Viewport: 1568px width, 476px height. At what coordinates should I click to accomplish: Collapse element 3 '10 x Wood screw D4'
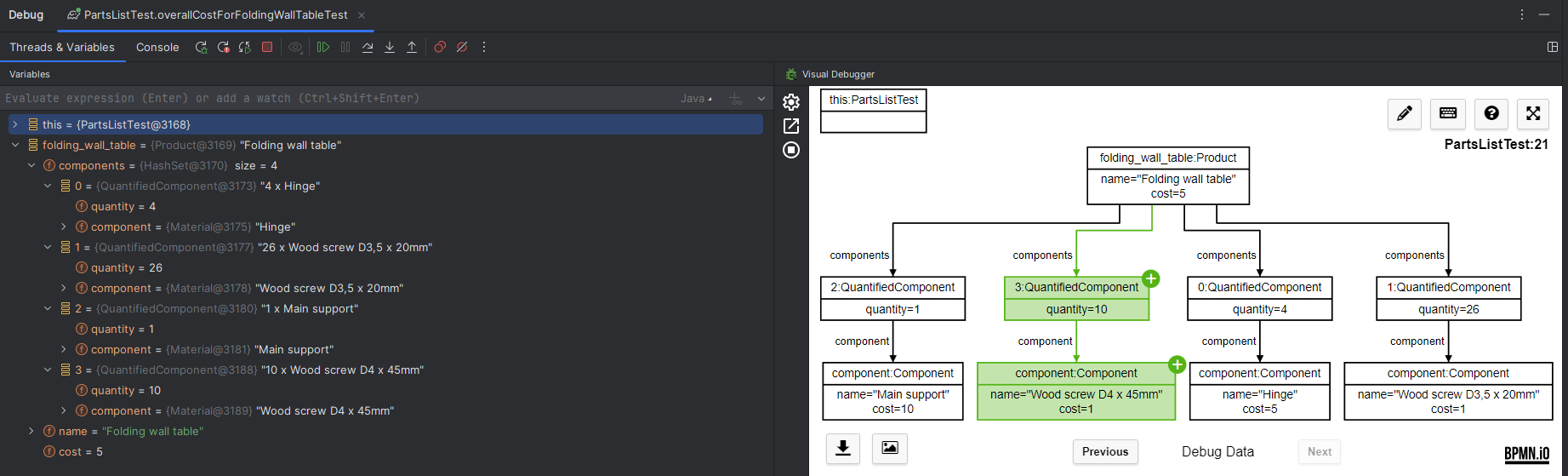pos(48,370)
